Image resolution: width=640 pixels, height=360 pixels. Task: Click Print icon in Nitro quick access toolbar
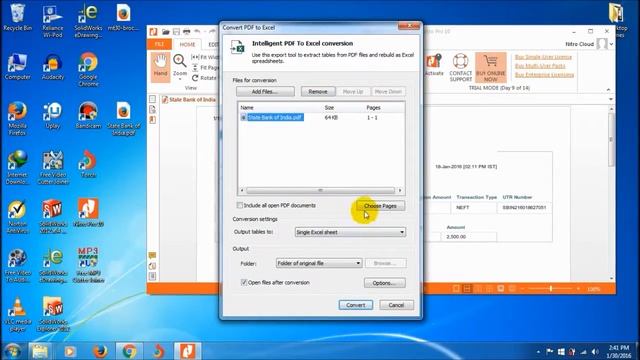pyautogui.click(x=187, y=31)
